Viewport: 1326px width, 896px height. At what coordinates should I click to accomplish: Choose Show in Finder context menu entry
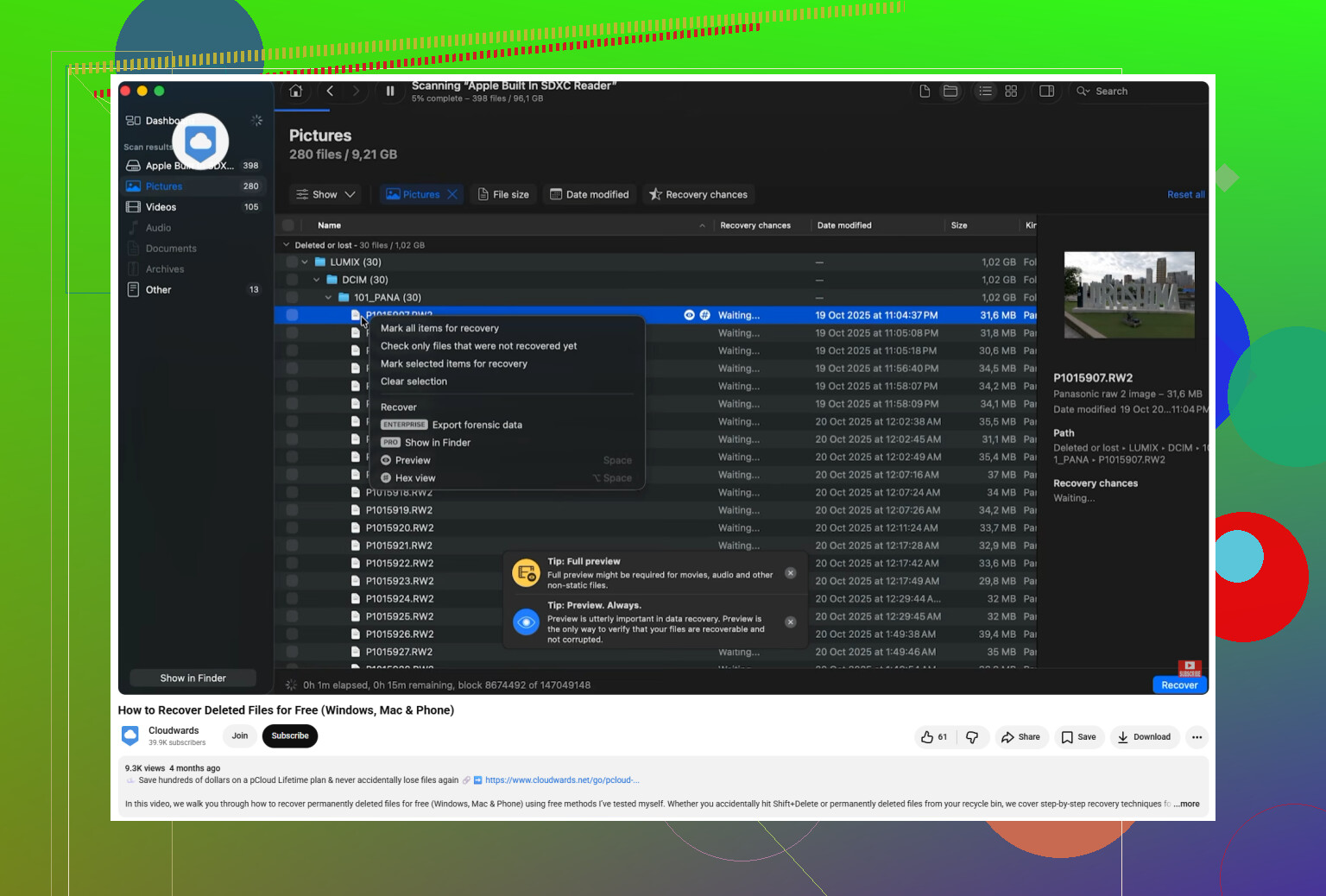coord(508,442)
